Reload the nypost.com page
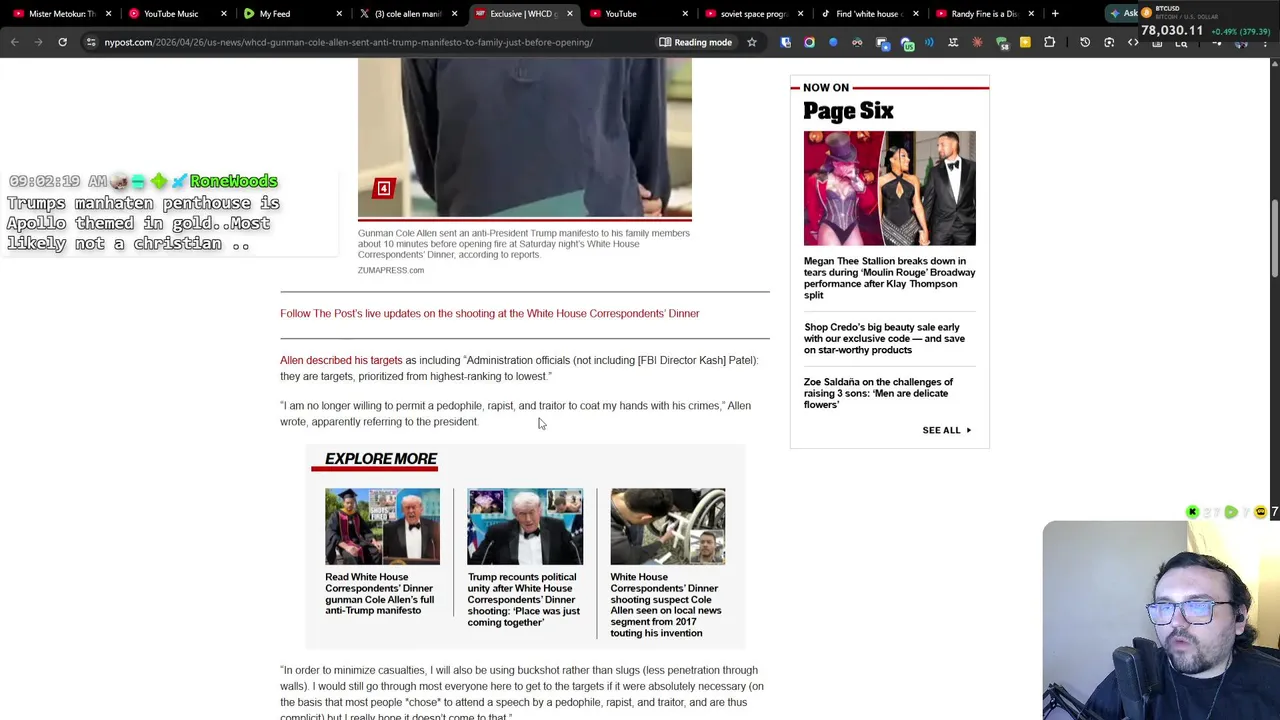 coord(62,42)
